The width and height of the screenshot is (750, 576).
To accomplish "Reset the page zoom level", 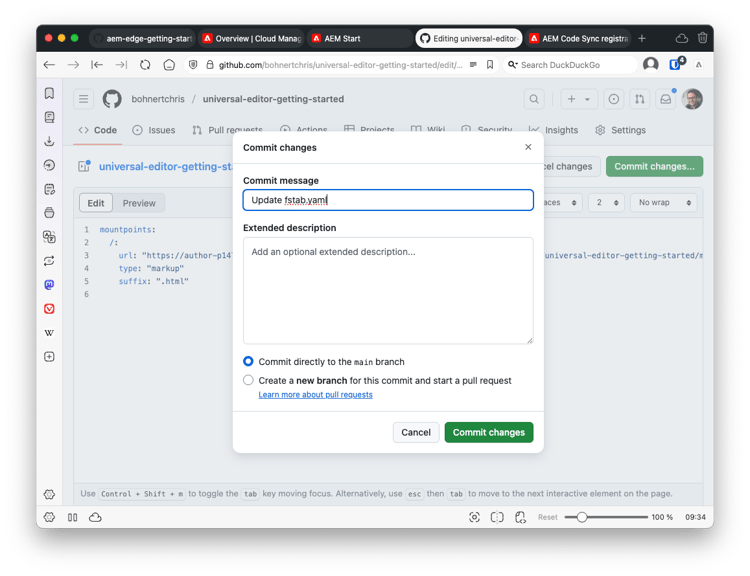I will [547, 517].
